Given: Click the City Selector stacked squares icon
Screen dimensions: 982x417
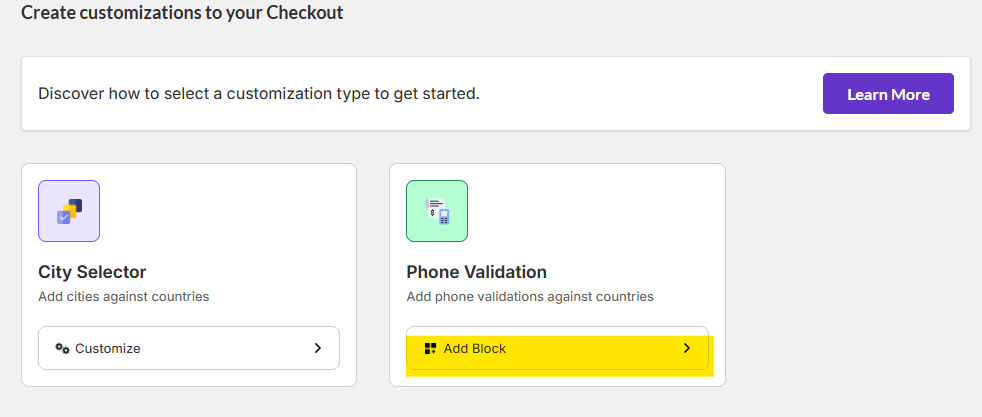Looking at the screenshot, I should pyautogui.click(x=69, y=211).
